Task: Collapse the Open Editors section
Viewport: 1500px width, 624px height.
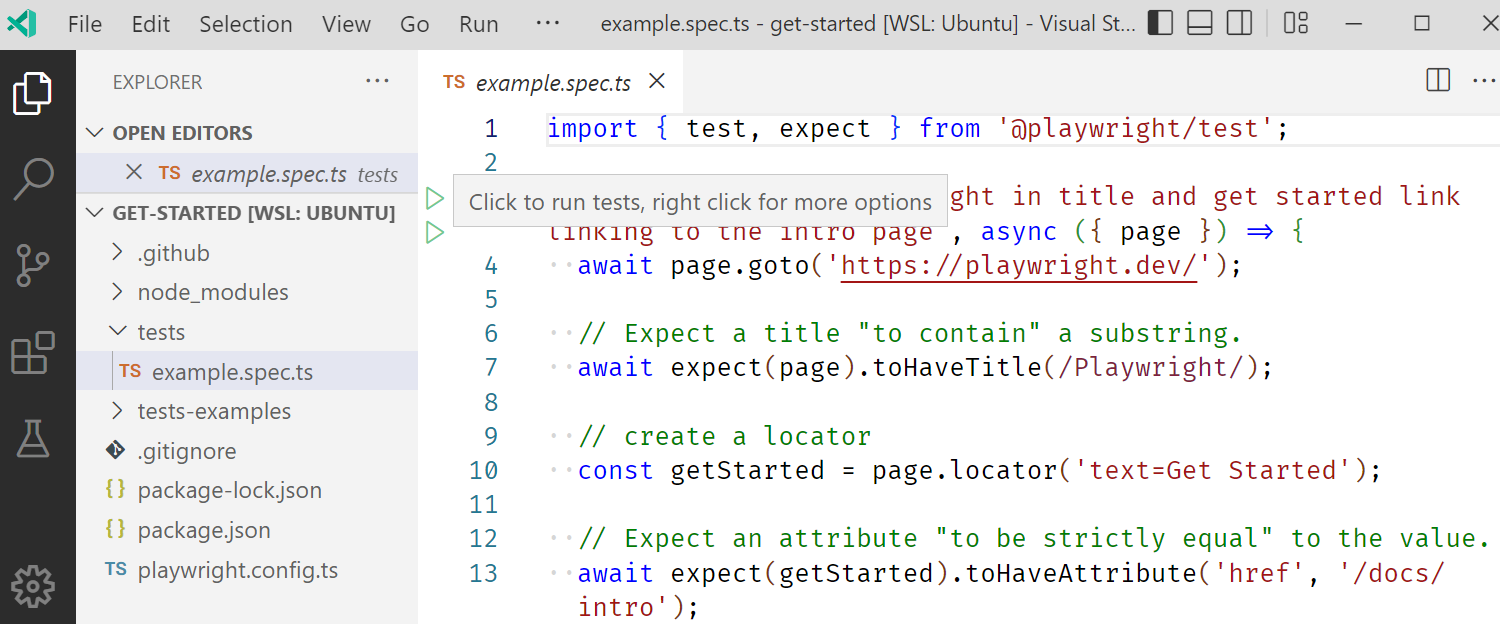Action: pos(247,133)
